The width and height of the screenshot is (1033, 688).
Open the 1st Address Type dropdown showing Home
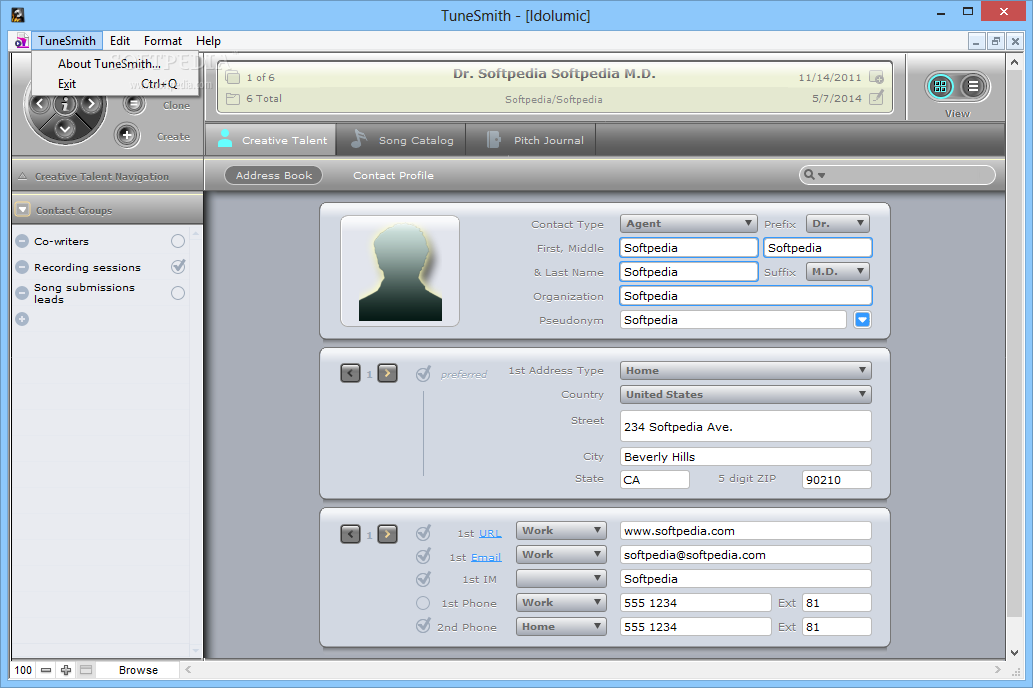click(x=745, y=370)
